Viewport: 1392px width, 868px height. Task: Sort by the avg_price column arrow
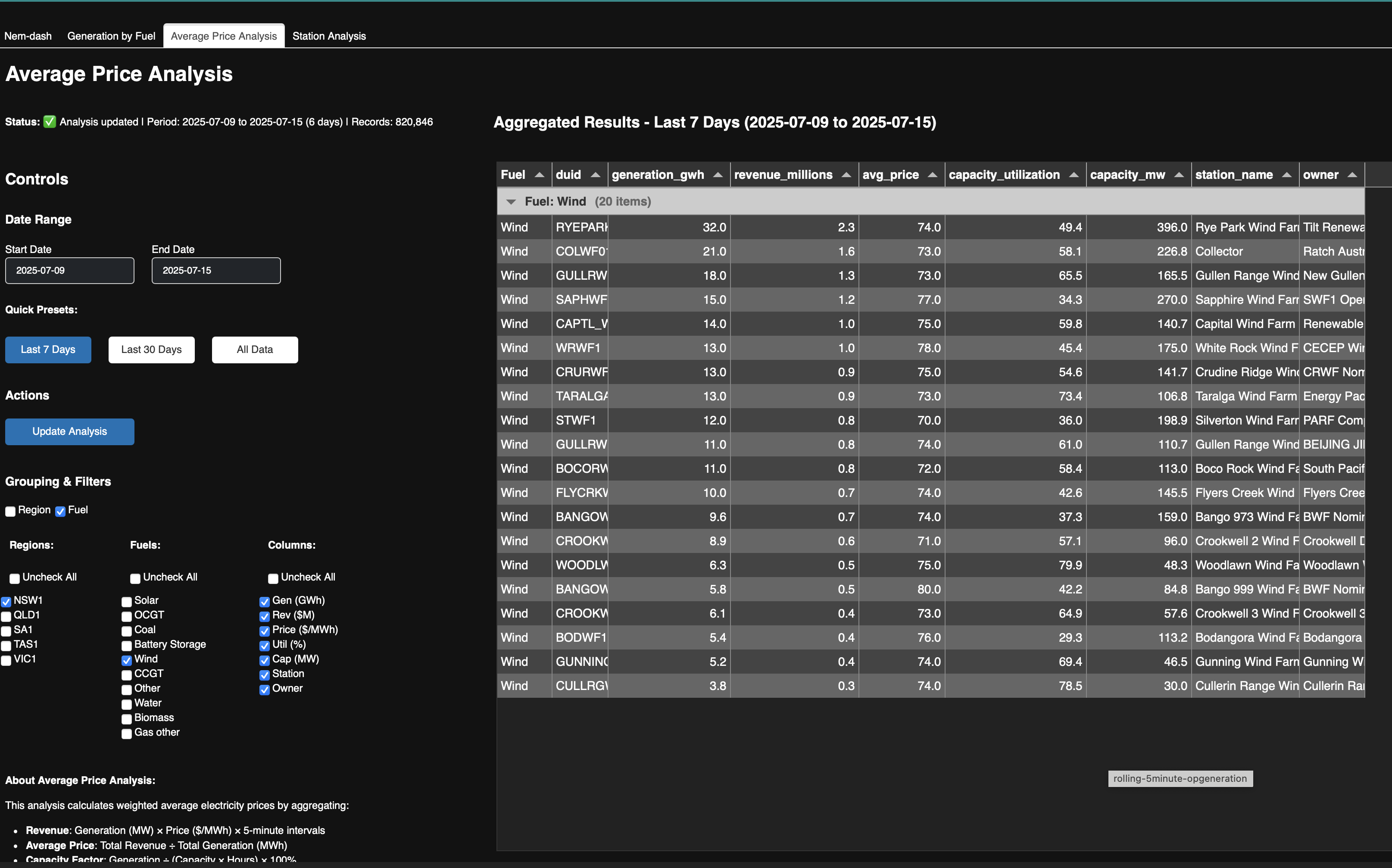click(932, 175)
